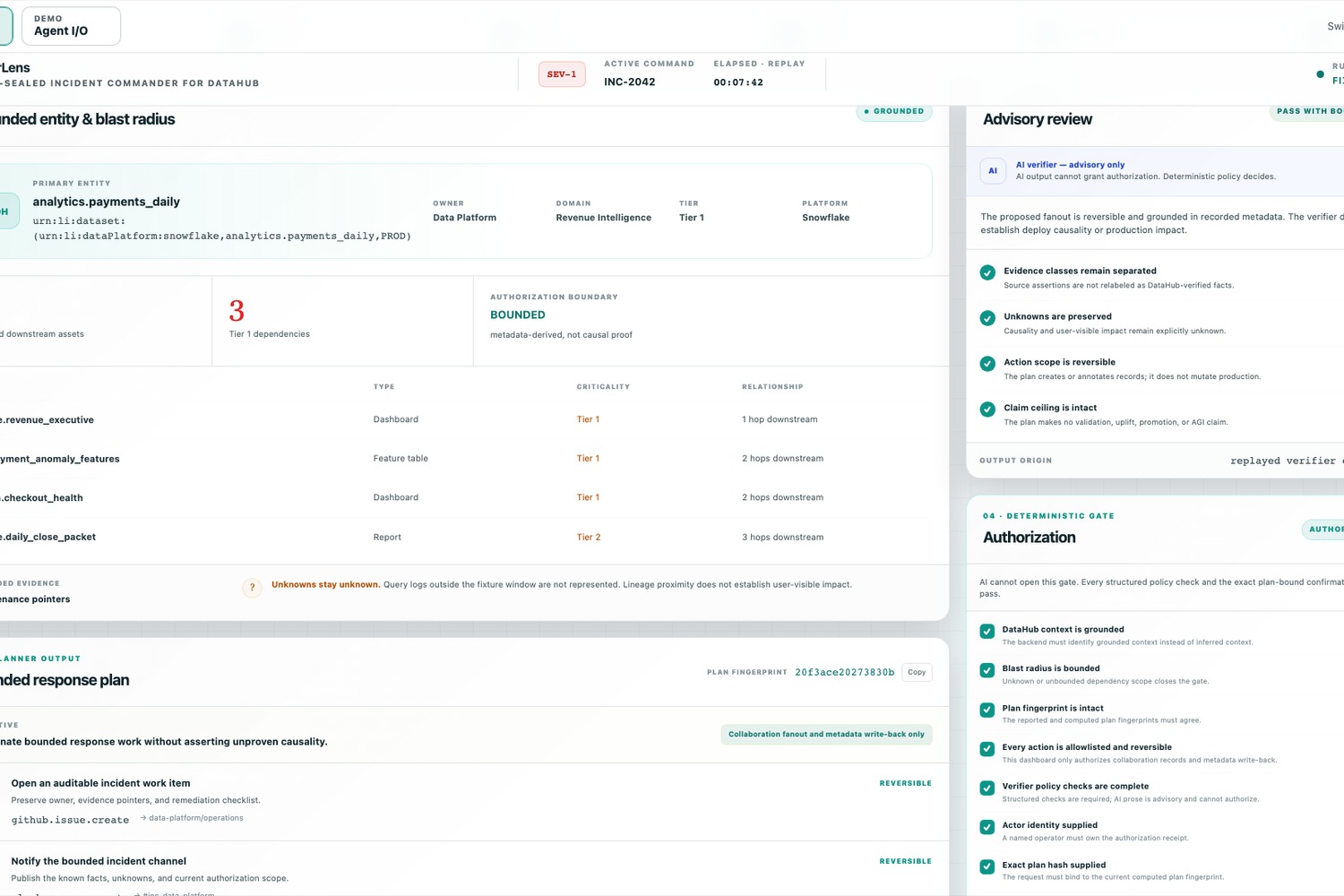
Task: Click the Tier 2 criticality cell
Action: [x=589, y=538]
